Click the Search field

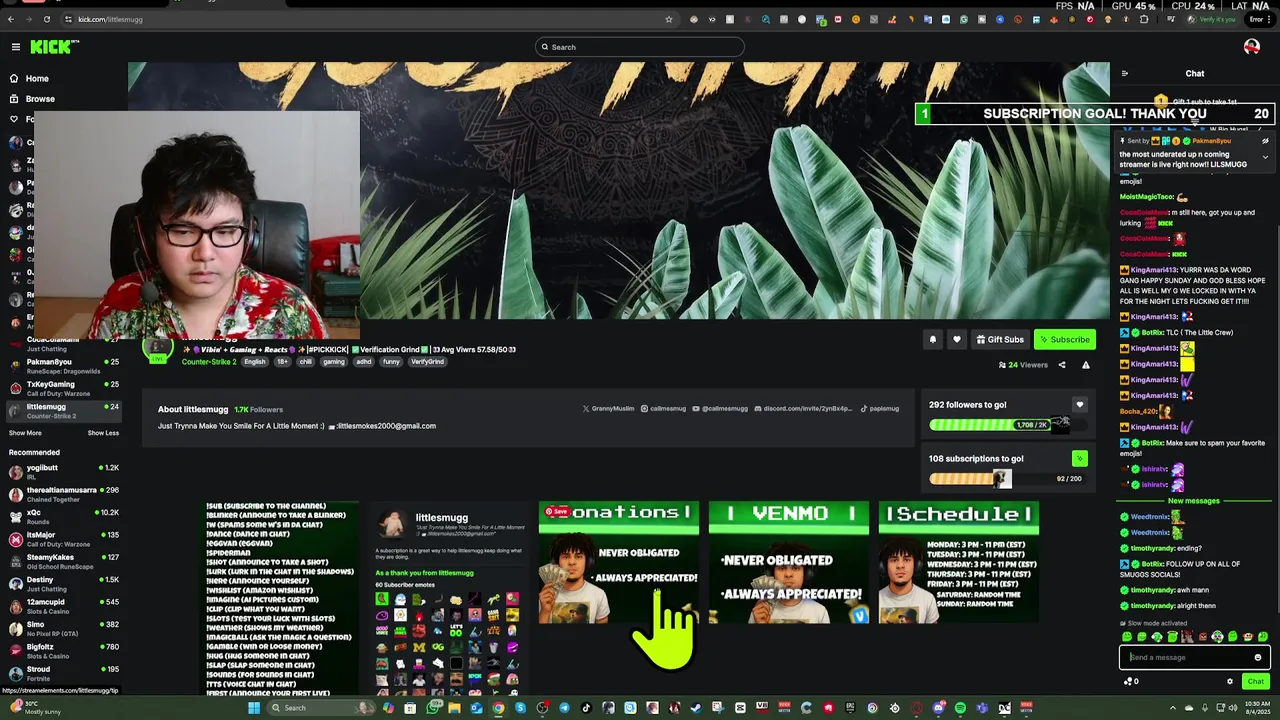click(x=640, y=47)
